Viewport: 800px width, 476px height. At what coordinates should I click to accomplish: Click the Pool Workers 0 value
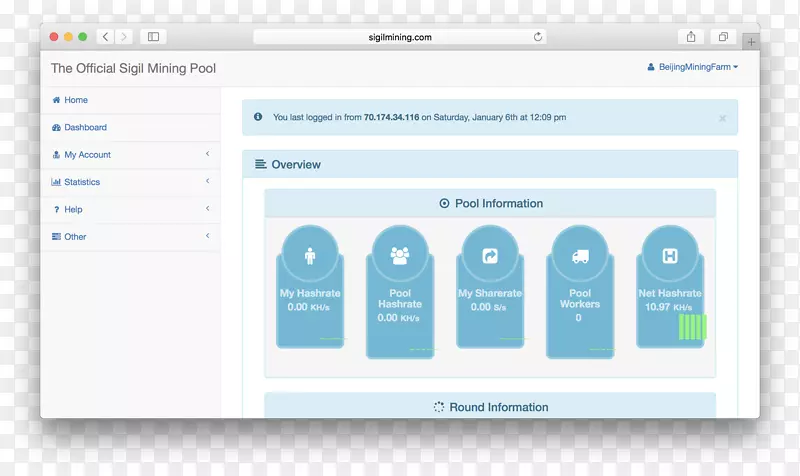579,318
